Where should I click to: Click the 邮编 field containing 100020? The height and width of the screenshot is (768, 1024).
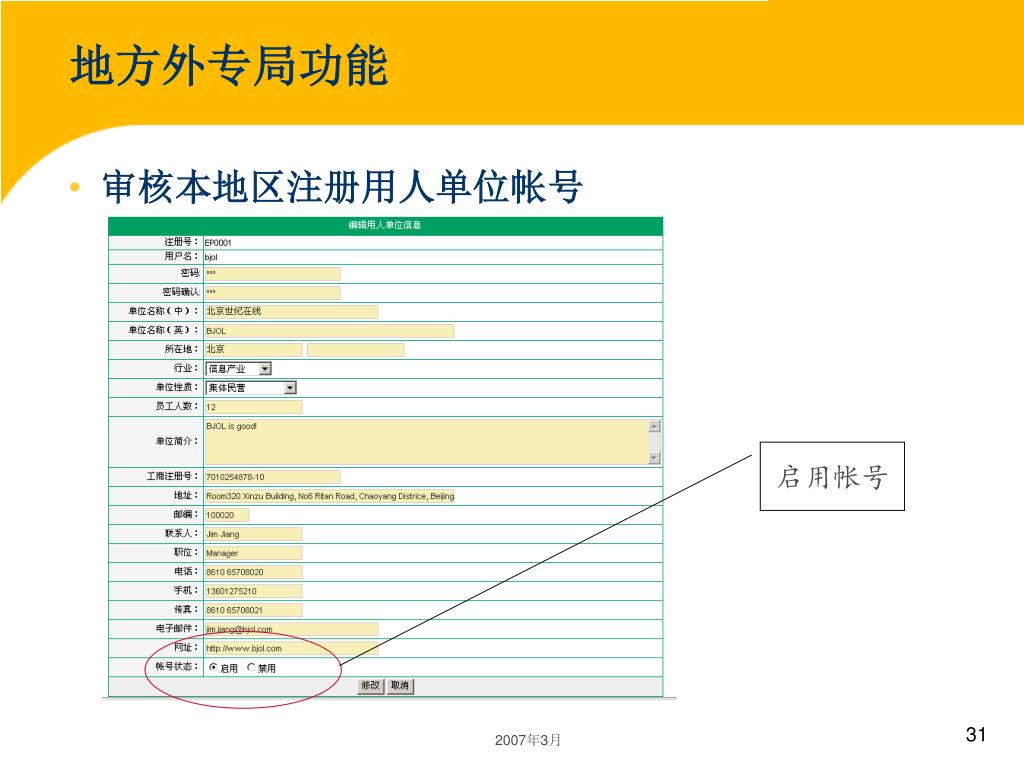[x=227, y=515]
